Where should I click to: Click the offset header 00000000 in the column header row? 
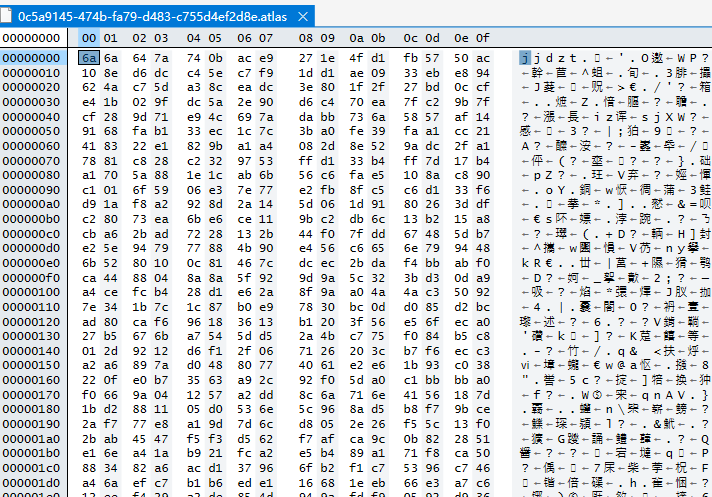pos(31,38)
